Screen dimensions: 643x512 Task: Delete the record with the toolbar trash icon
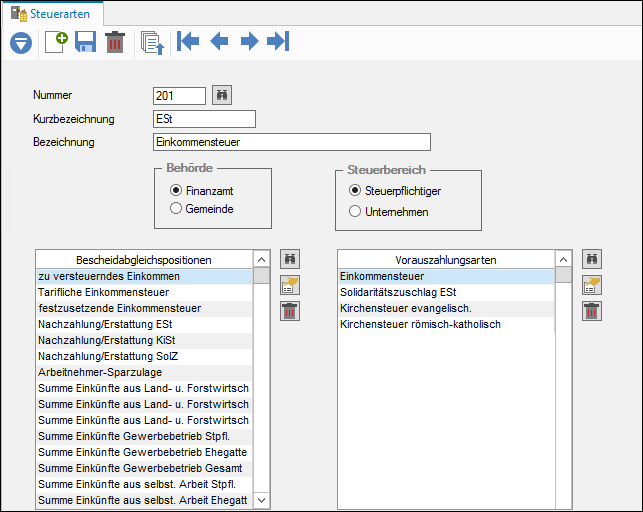pyautogui.click(x=115, y=42)
